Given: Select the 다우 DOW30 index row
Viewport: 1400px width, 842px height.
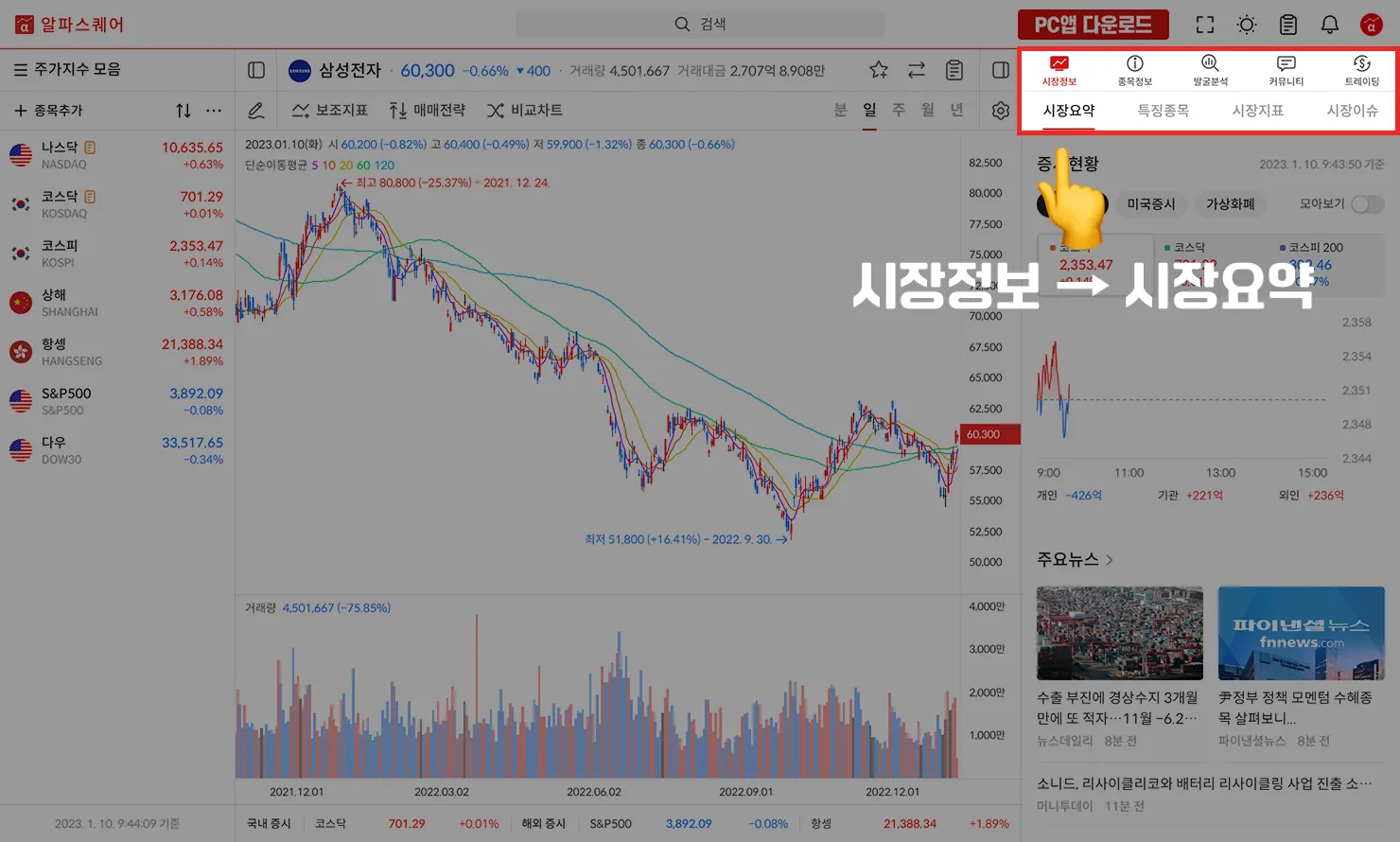Looking at the screenshot, I should tap(117, 450).
